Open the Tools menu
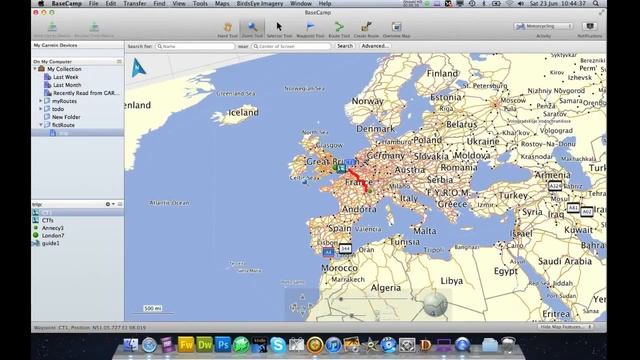The image size is (640, 360). coord(200,3)
